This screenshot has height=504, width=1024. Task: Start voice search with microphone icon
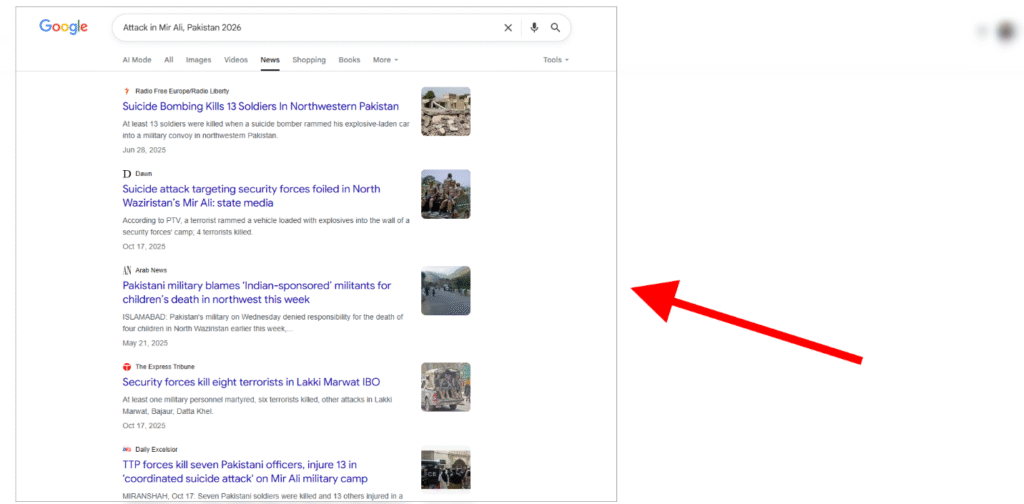(x=534, y=28)
